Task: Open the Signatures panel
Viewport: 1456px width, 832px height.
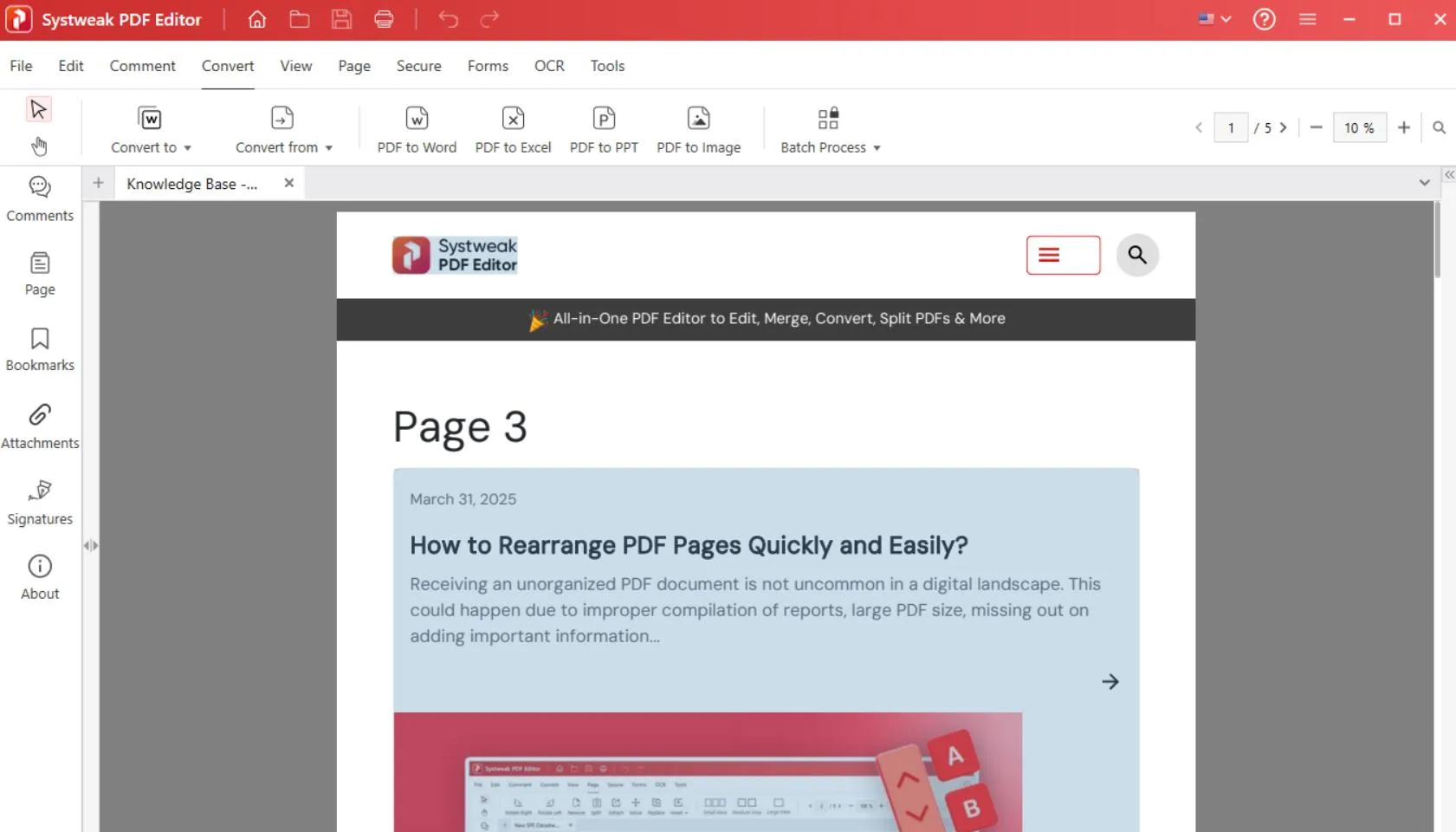Action: tap(39, 500)
